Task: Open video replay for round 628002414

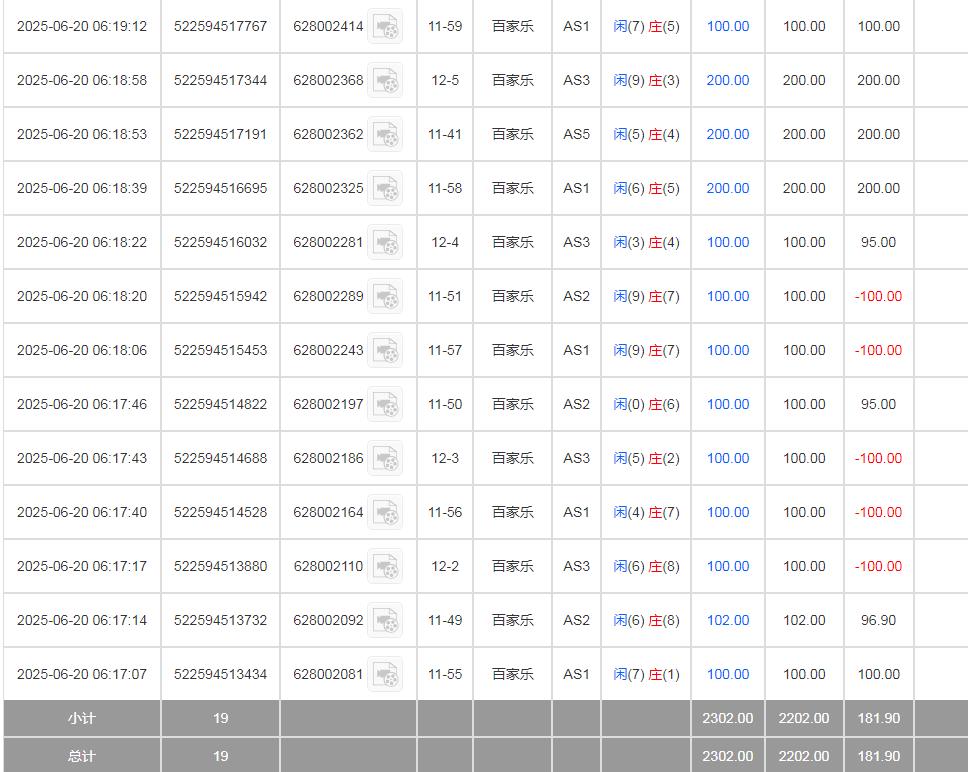Action: coord(385,27)
